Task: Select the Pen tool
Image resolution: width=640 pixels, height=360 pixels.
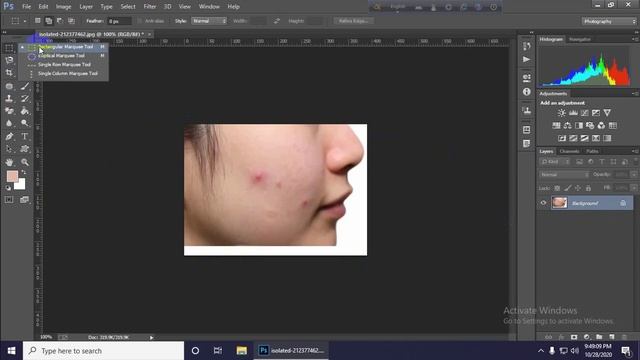Action: point(9,136)
